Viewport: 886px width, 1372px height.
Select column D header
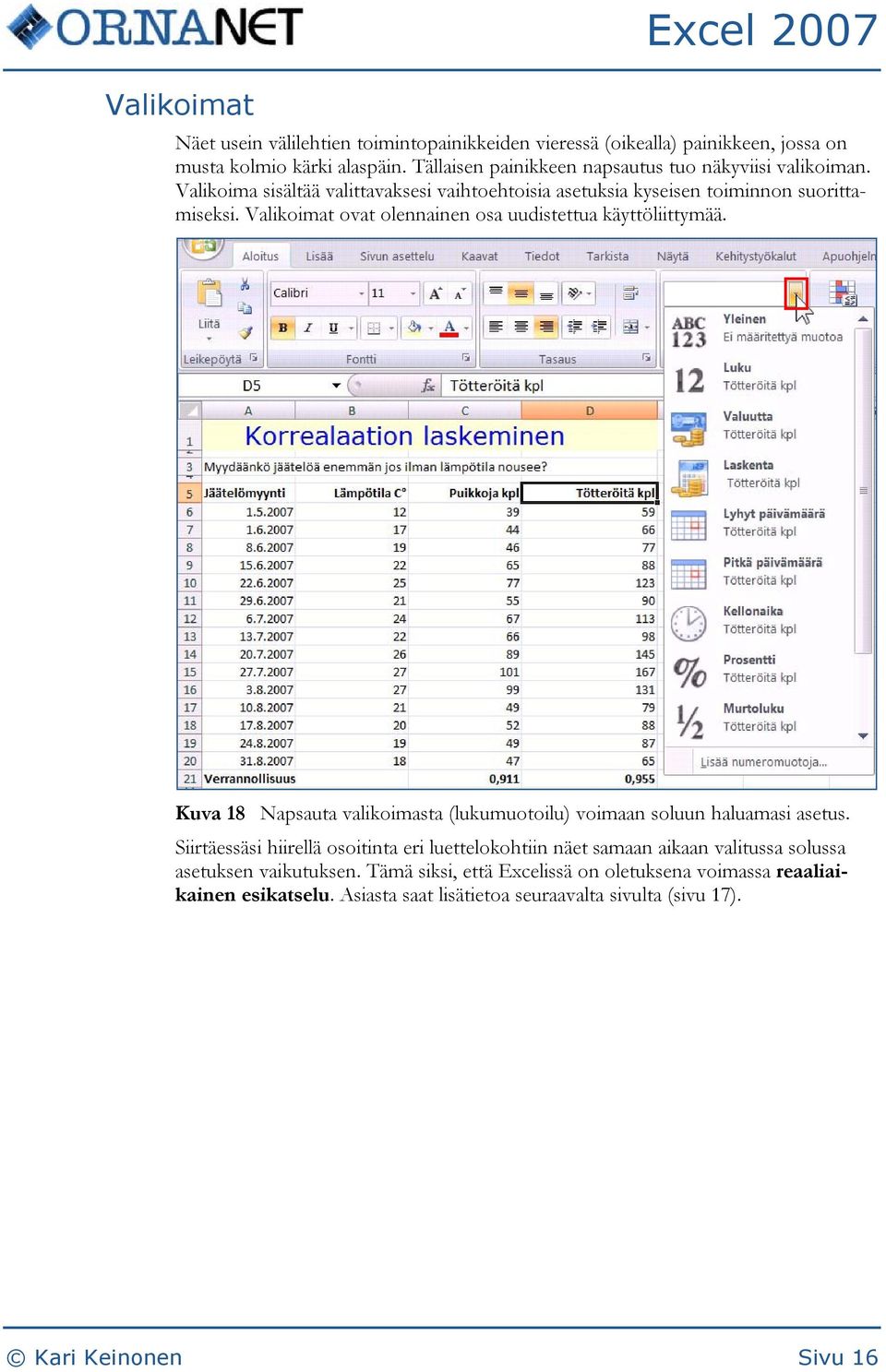[591, 411]
